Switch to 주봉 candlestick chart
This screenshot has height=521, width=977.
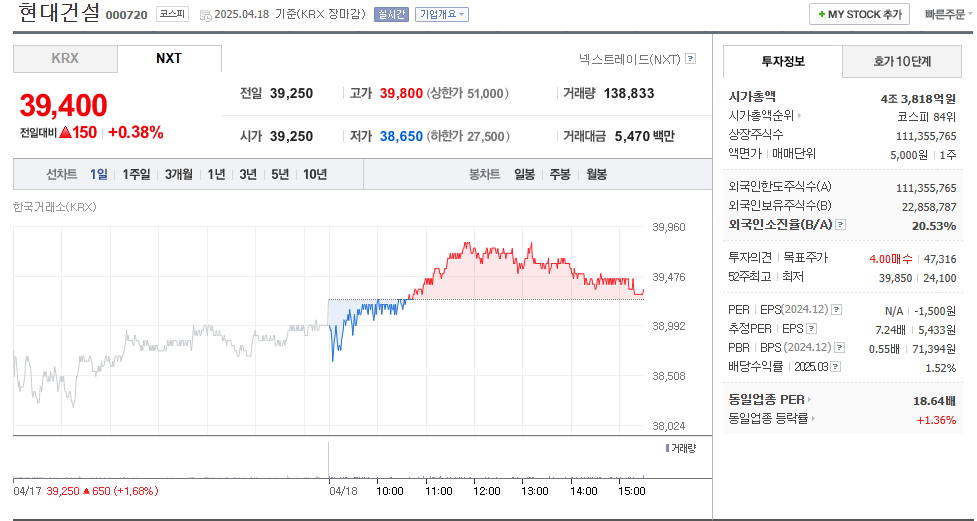pyautogui.click(x=560, y=174)
